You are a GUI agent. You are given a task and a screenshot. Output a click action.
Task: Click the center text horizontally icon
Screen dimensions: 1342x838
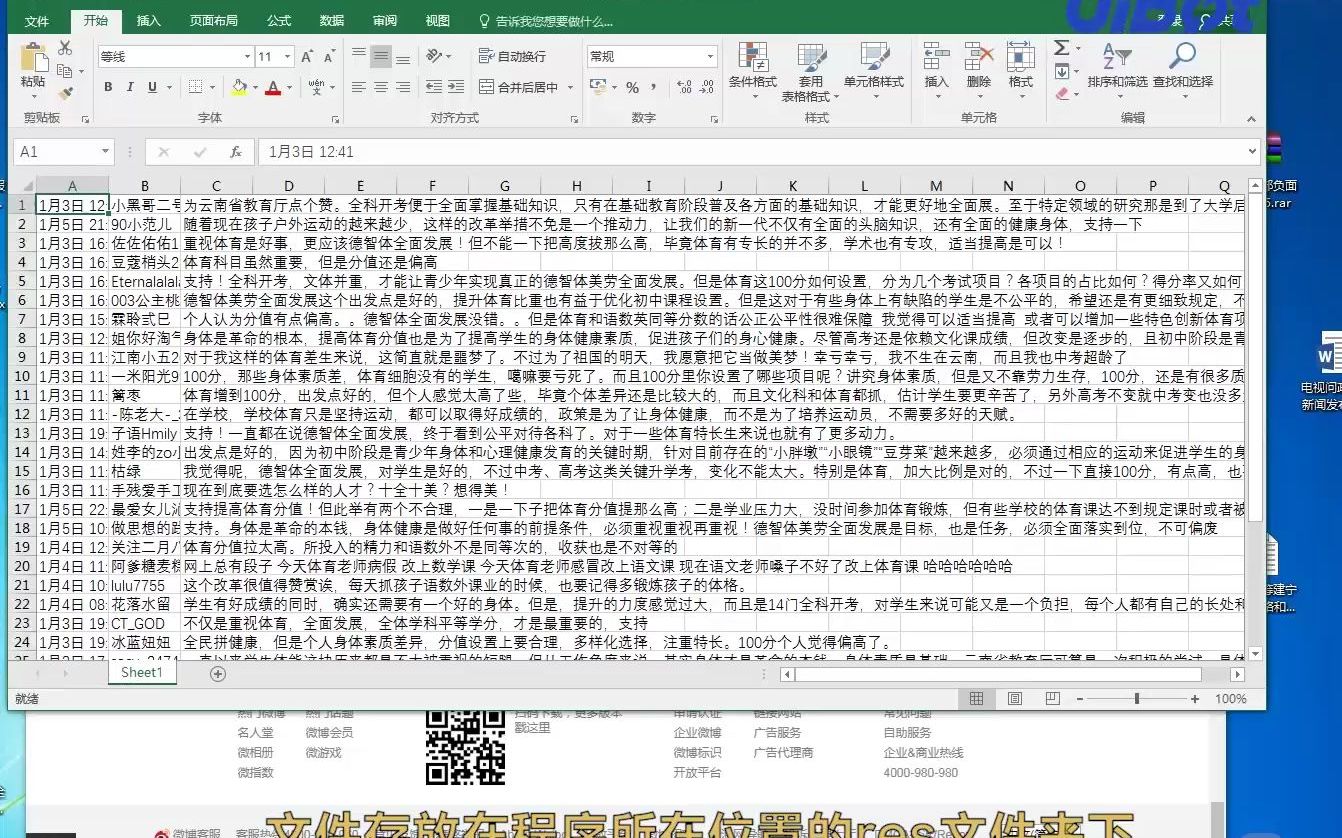tap(380, 88)
